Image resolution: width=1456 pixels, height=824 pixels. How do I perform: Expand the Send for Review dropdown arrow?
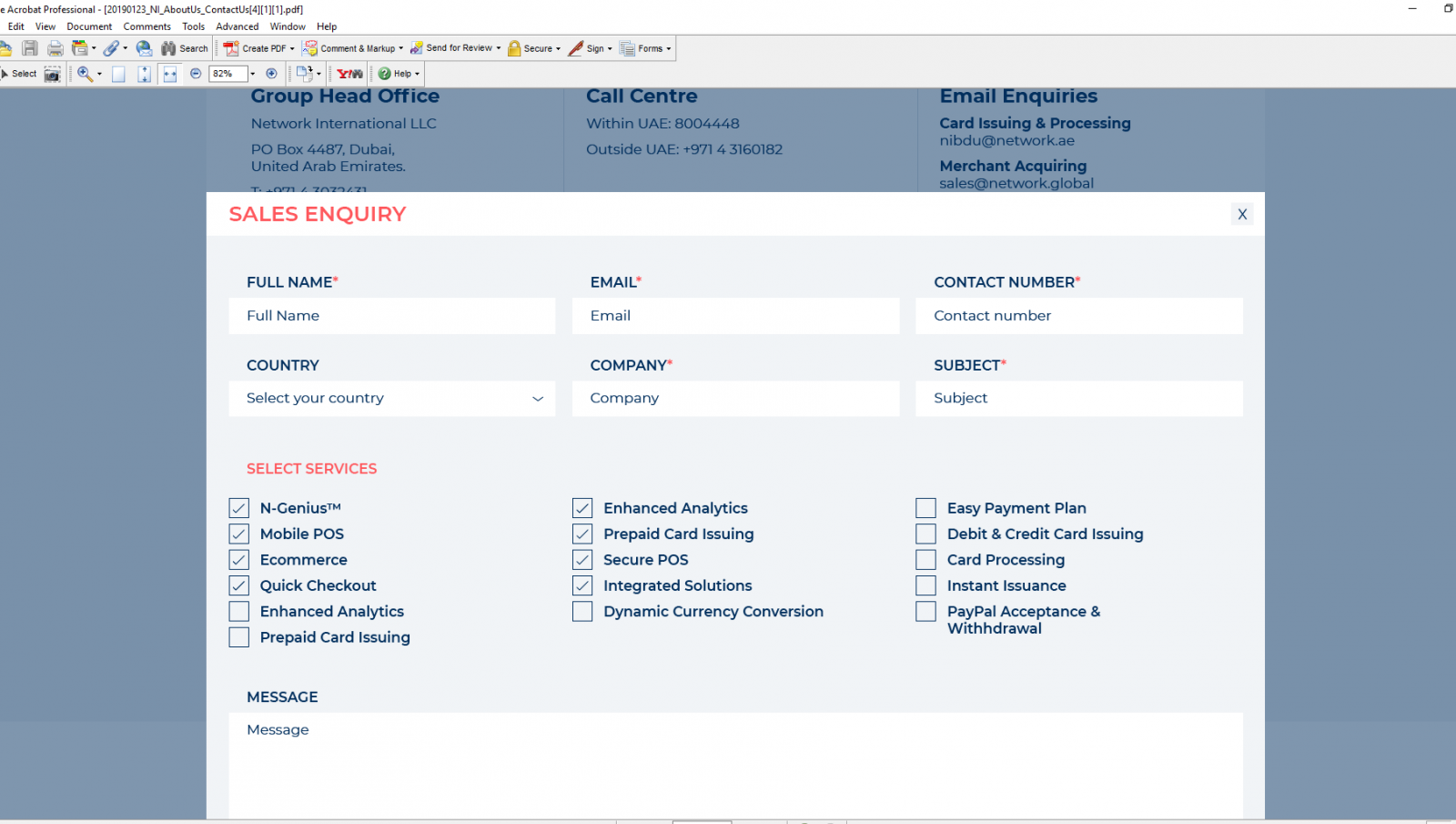pyautogui.click(x=499, y=49)
